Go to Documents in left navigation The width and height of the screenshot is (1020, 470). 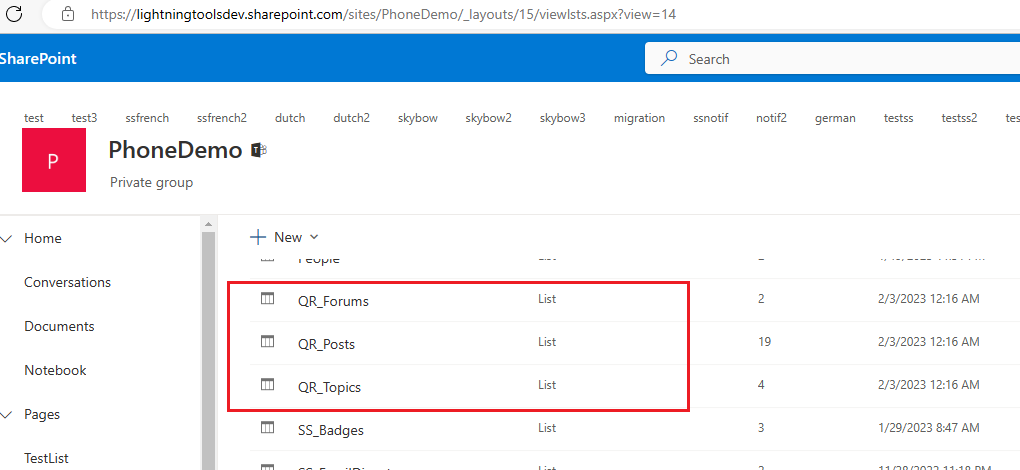pyautogui.click(x=59, y=326)
